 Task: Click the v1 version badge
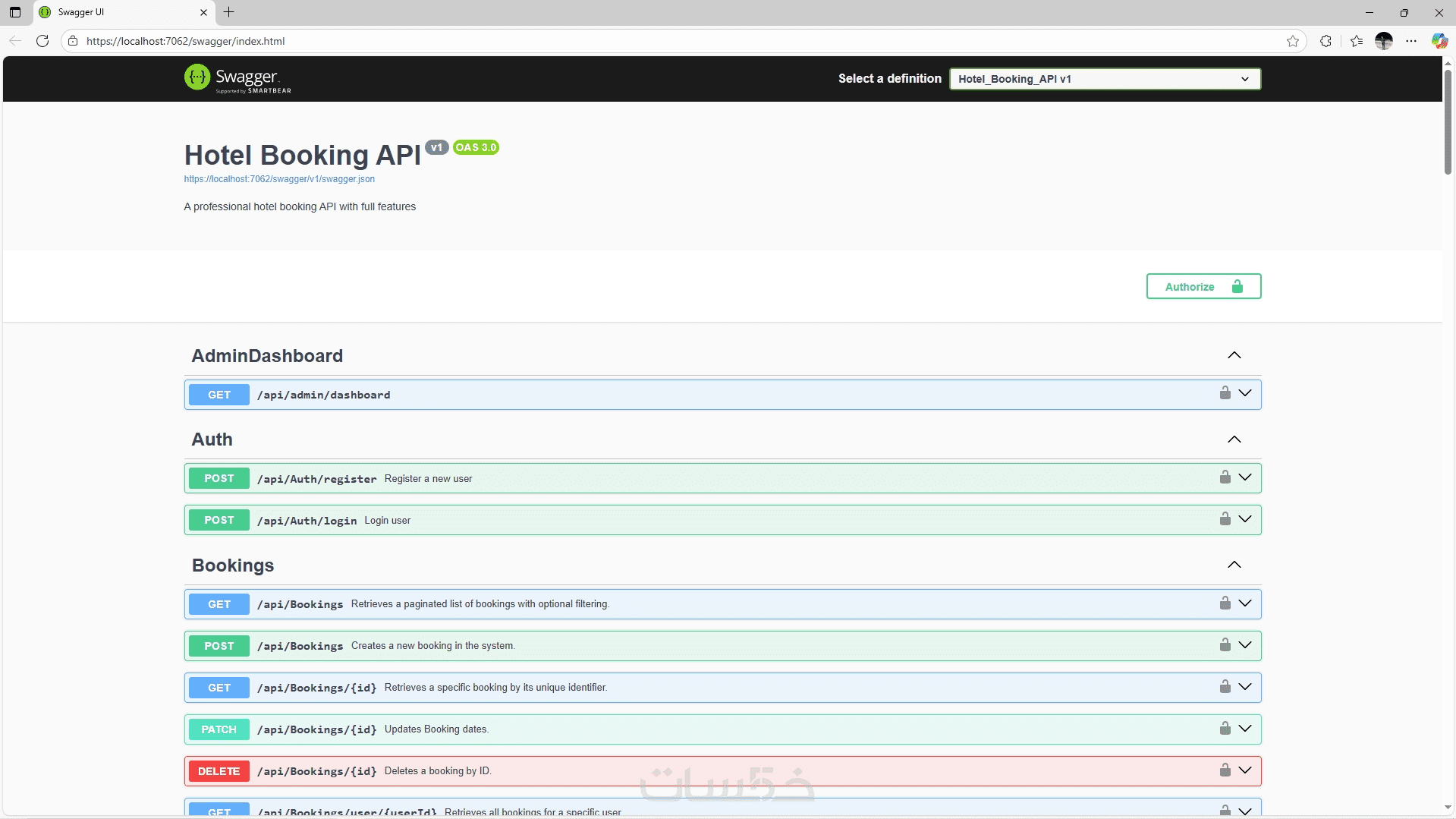pyautogui.click(x=436, y=147)
